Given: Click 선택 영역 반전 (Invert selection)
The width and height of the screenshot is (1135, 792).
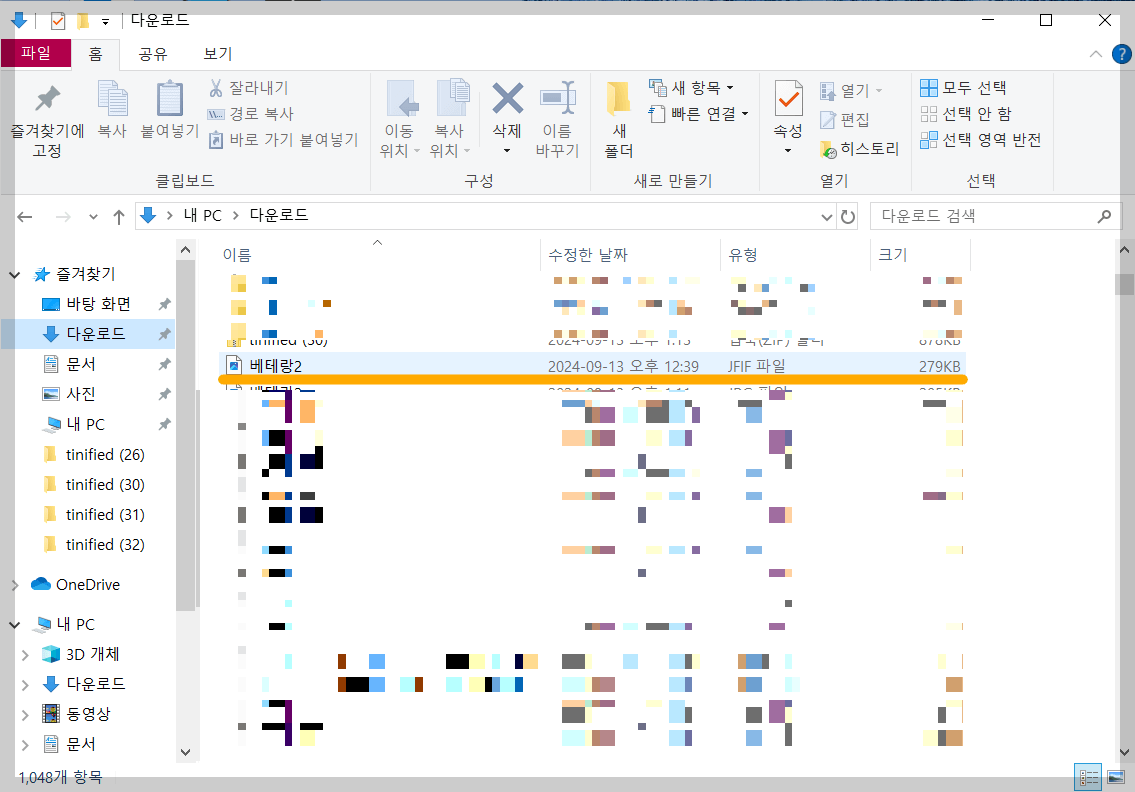Looking at the screenshot, I should [981, 140].
